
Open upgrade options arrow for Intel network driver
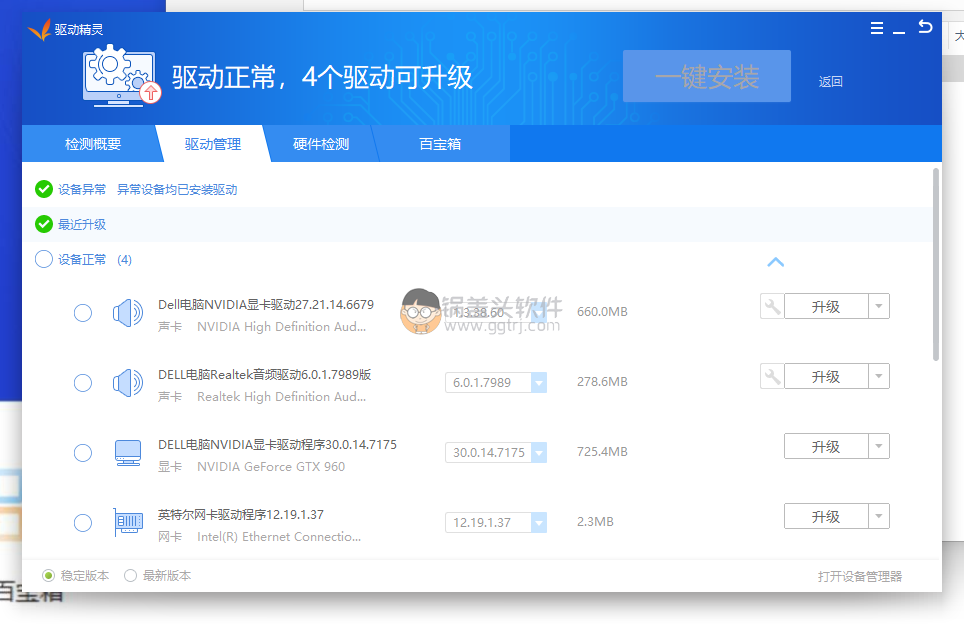pyautogui.click(x=879, y=516)
